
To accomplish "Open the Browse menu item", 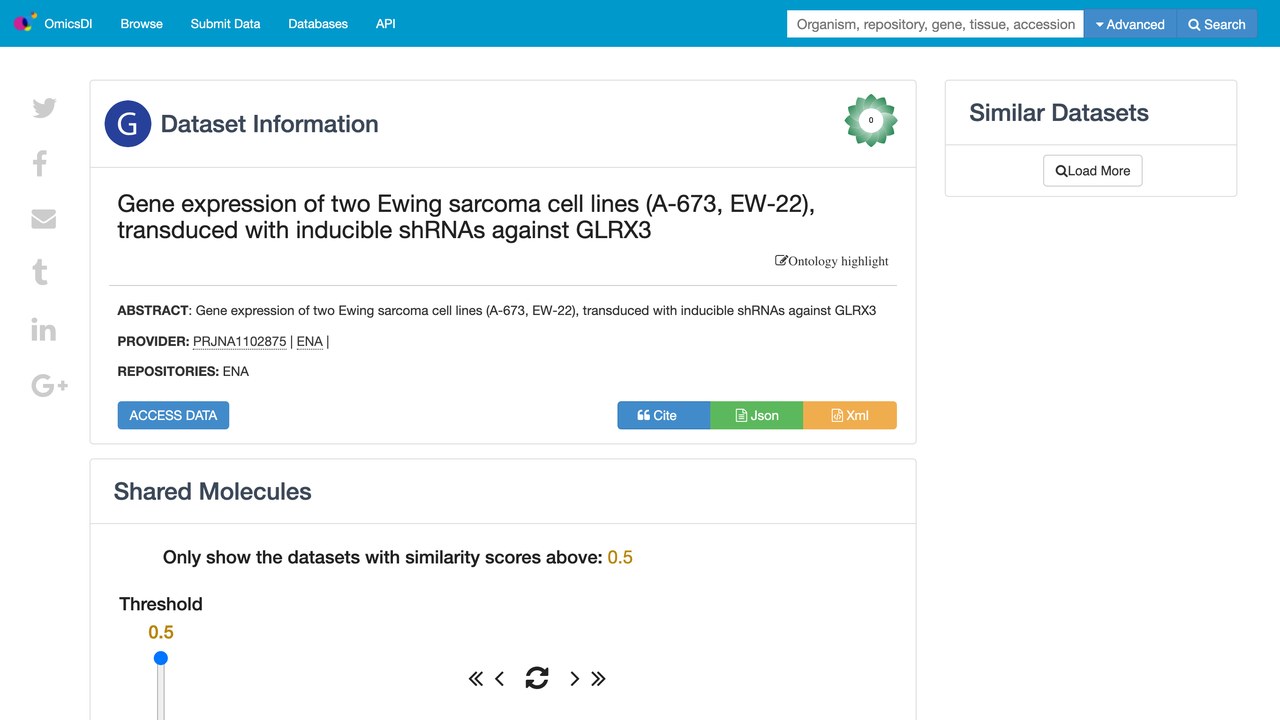I will [x=142, y=23].
